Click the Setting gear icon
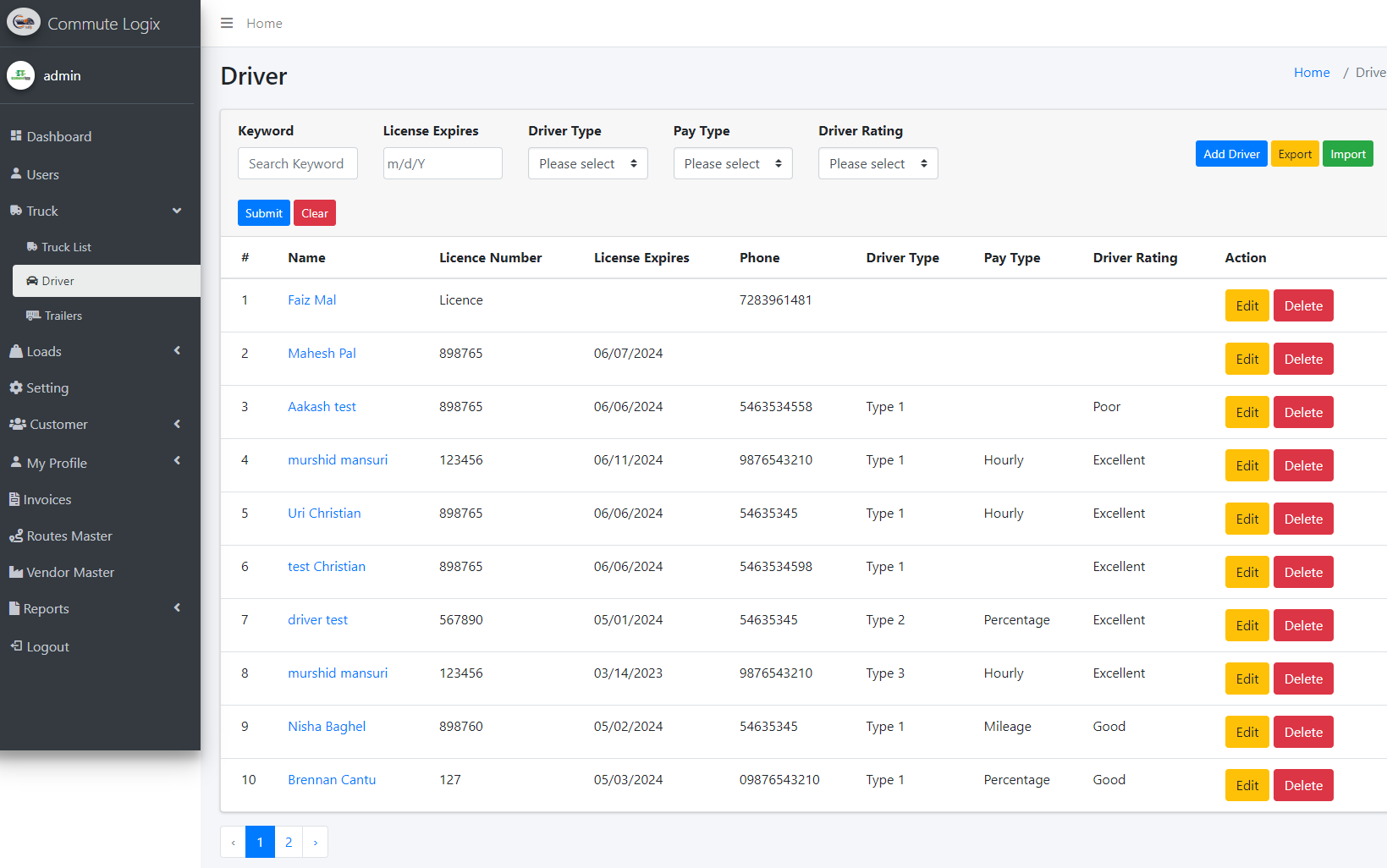Screen dimensions: 1387x868 pos(15,387)
